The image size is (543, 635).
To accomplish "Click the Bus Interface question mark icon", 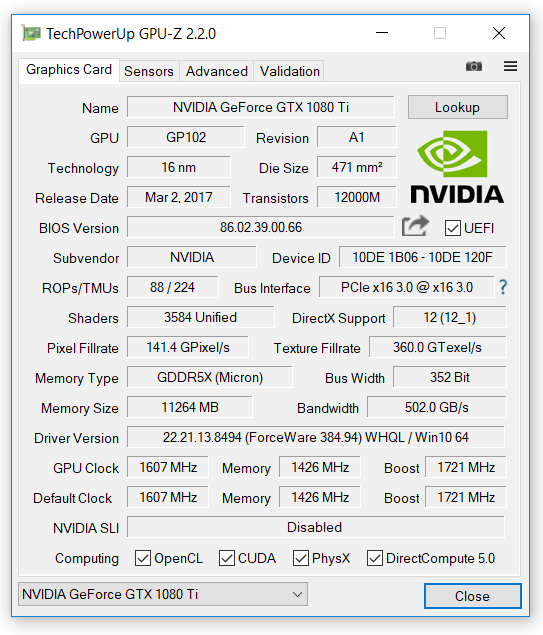I will pos(503,287).
